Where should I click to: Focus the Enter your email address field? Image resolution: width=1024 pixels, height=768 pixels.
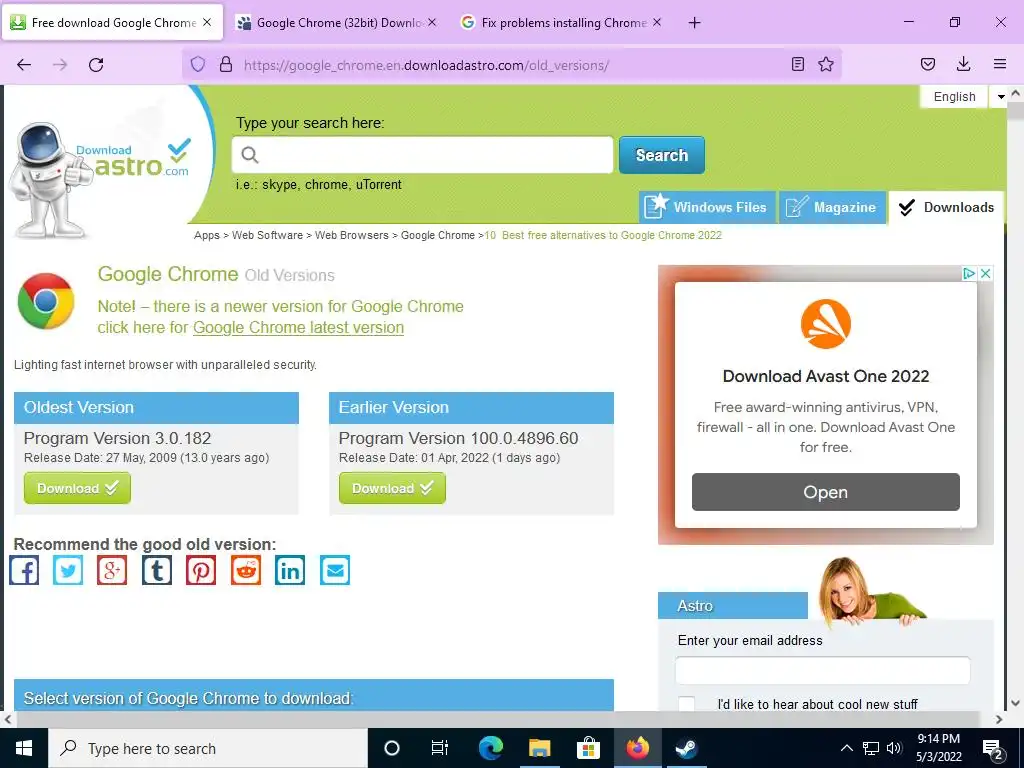822,670
